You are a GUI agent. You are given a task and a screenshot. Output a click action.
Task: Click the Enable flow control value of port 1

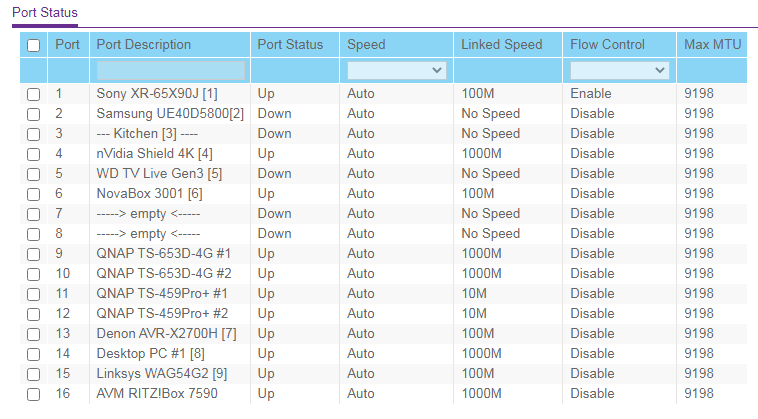click(x=591, y=93)
